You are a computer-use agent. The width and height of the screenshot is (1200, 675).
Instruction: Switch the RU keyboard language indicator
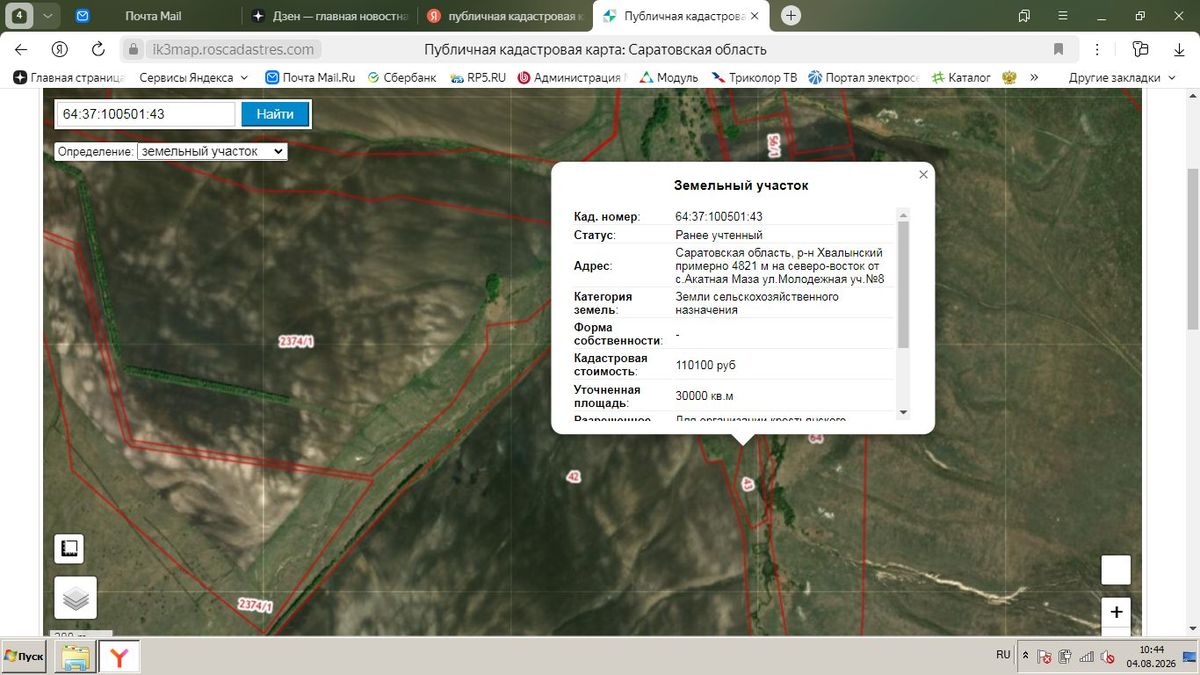point(1003,655)
